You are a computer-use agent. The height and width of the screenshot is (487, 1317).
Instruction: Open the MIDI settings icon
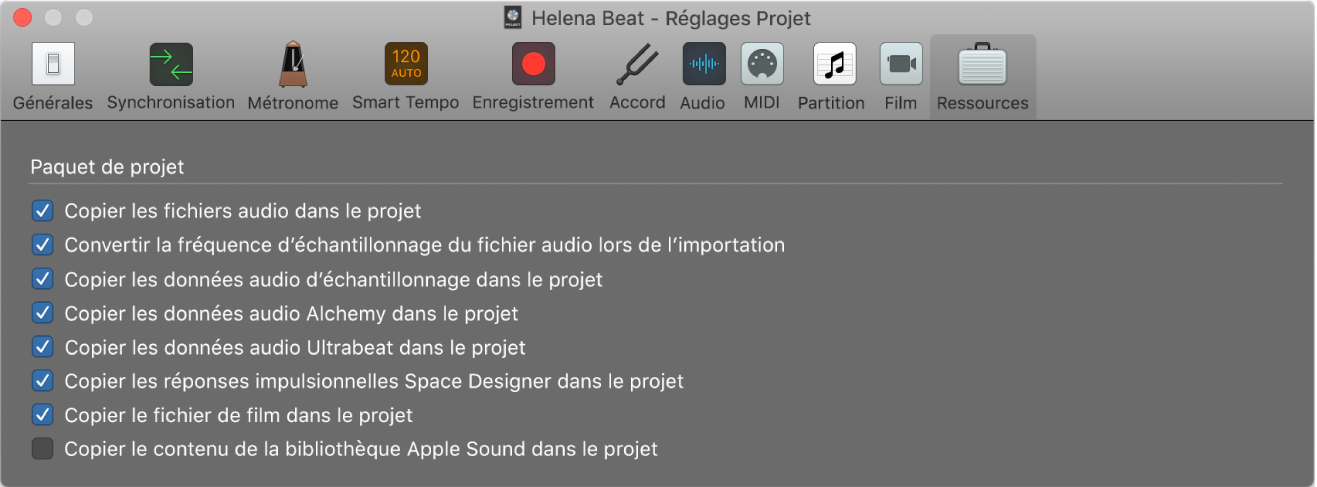[762, 65]
